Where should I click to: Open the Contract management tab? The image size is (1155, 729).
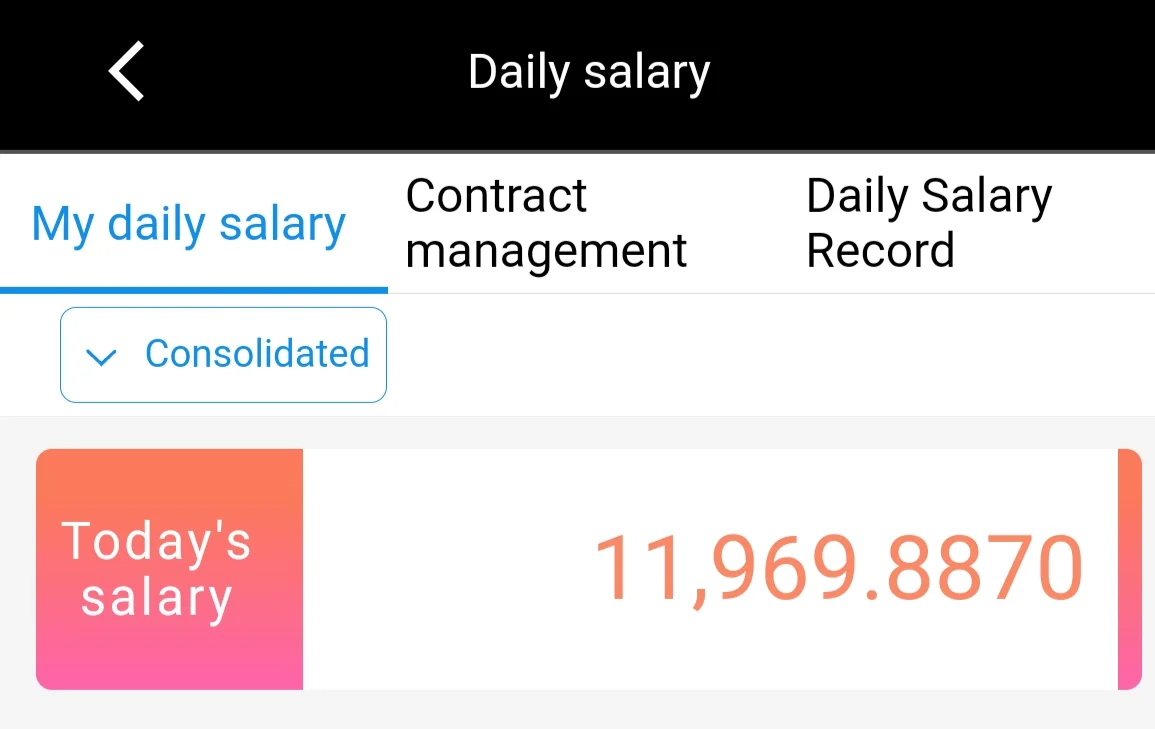pos(546,223)
